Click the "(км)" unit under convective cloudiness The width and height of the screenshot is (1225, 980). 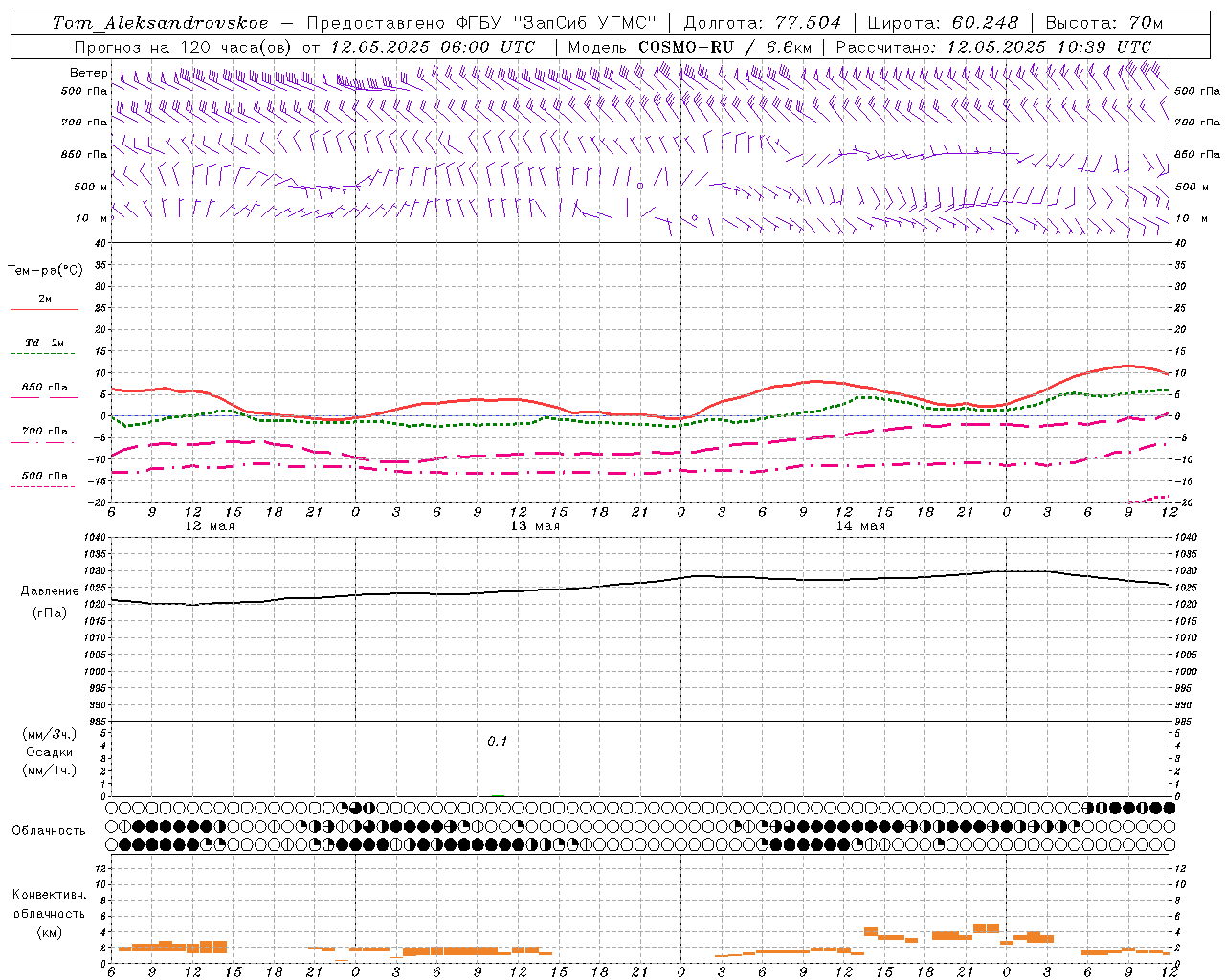[49, 932]
